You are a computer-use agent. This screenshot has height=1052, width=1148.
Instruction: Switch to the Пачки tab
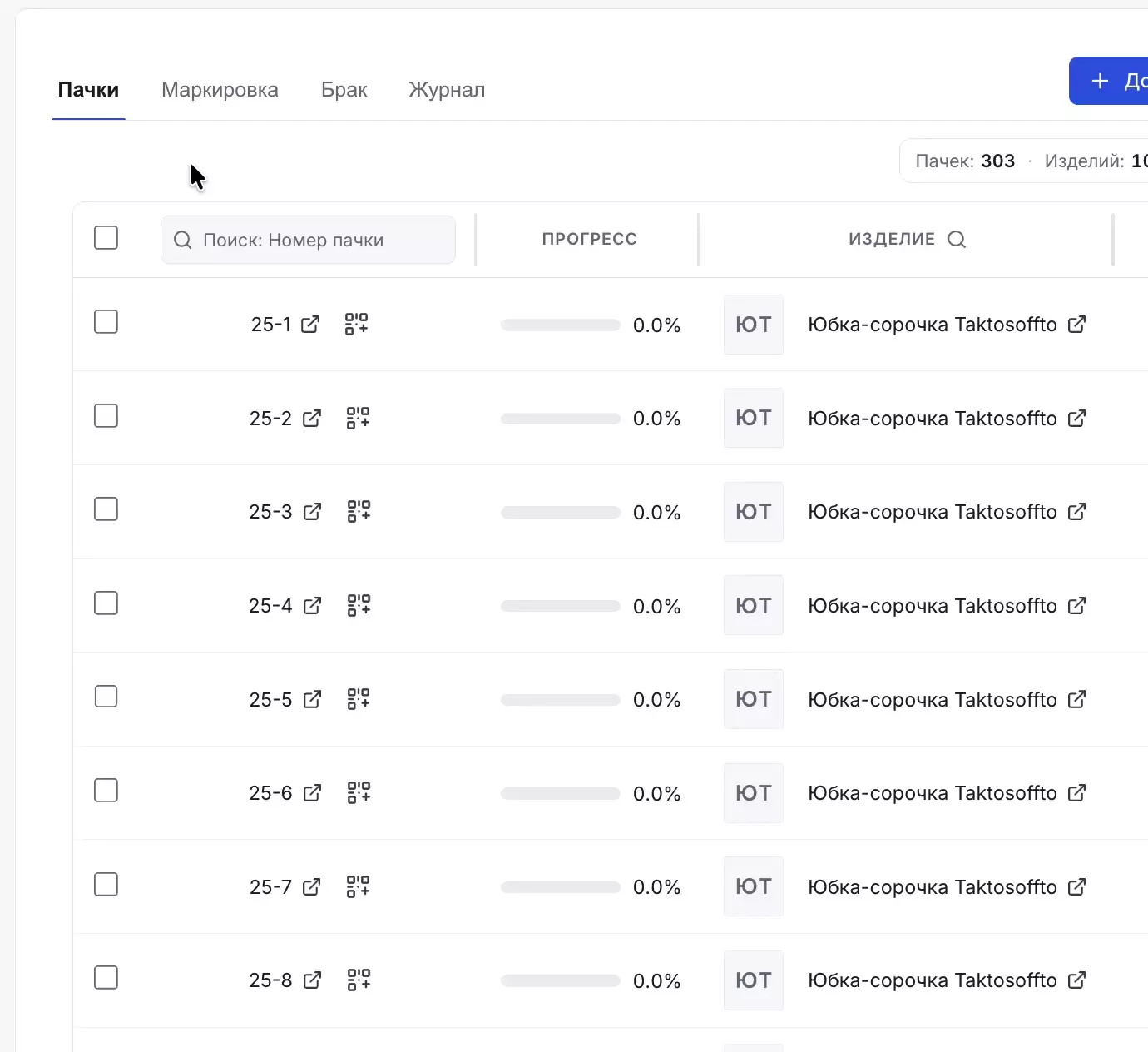[x=88, y=90]
